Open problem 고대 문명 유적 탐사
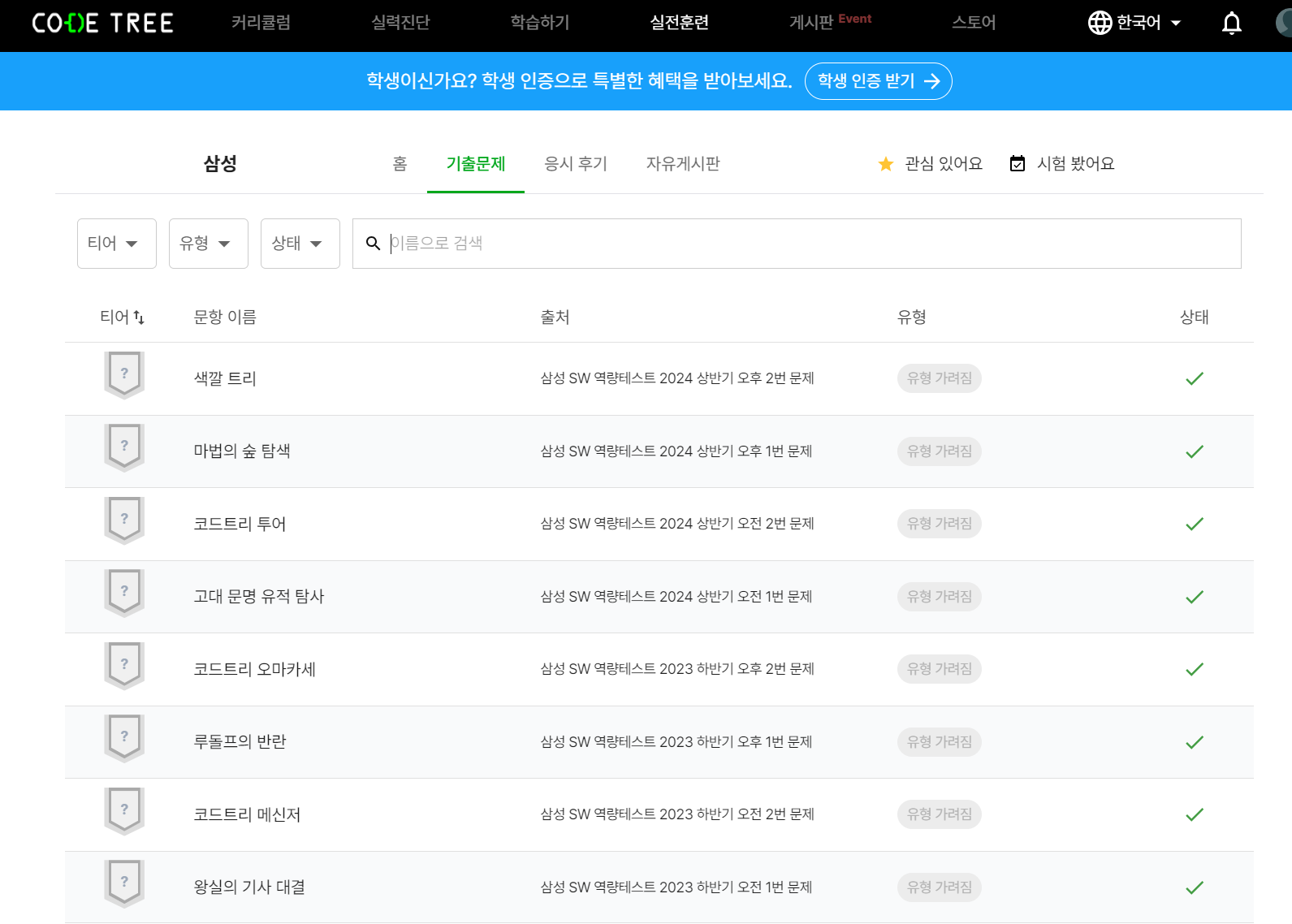 pyautogui.click(x=259, y=596)
